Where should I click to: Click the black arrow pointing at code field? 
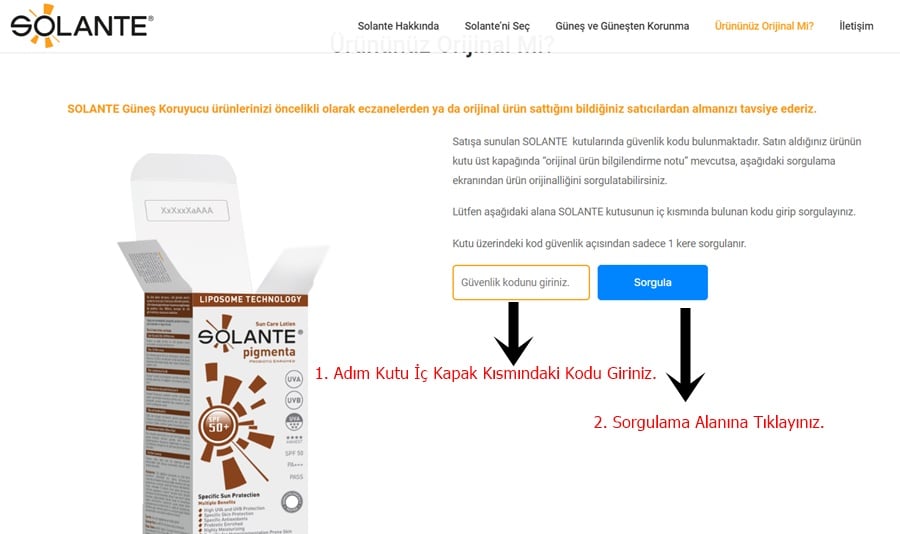pyautogui.click(x=513, y=334)
